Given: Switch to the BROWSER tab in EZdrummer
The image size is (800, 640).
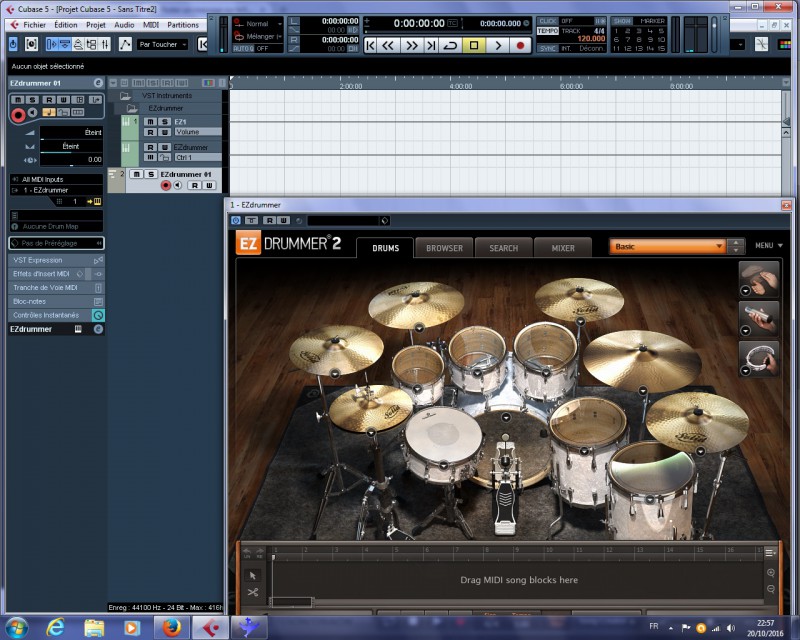Looking at the screenshot, I should click(444, 248).
